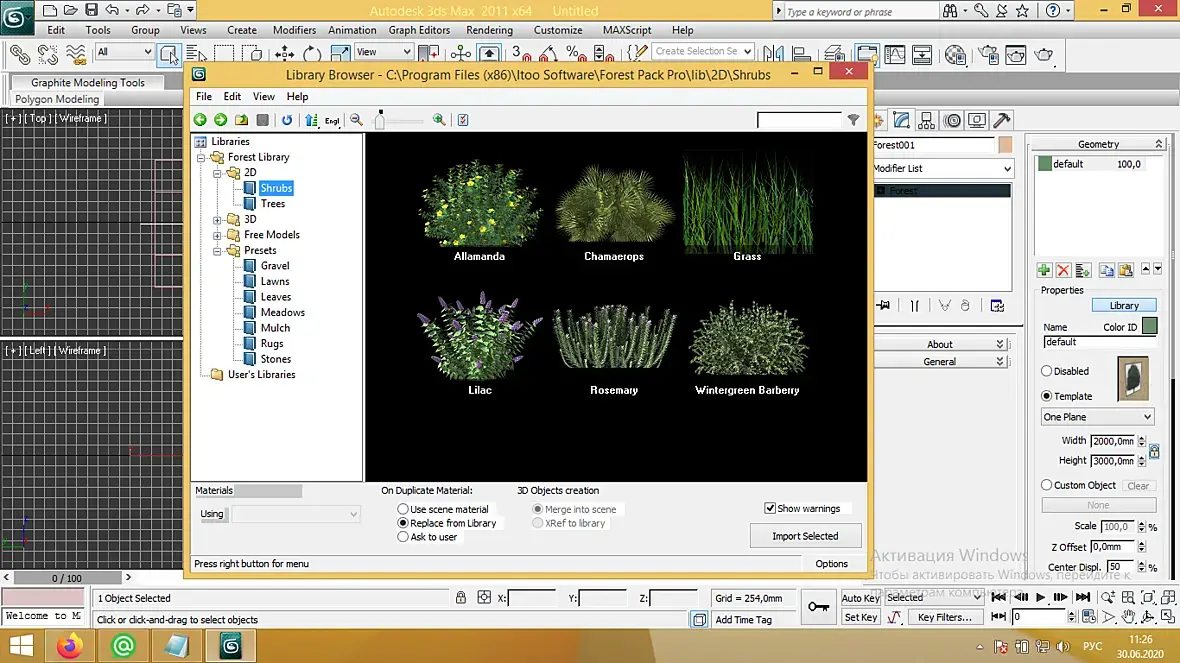1180x663 pixels.
Task: Click the refresh icon in Library Browser toolbar
Action: (x=287, y=120)
